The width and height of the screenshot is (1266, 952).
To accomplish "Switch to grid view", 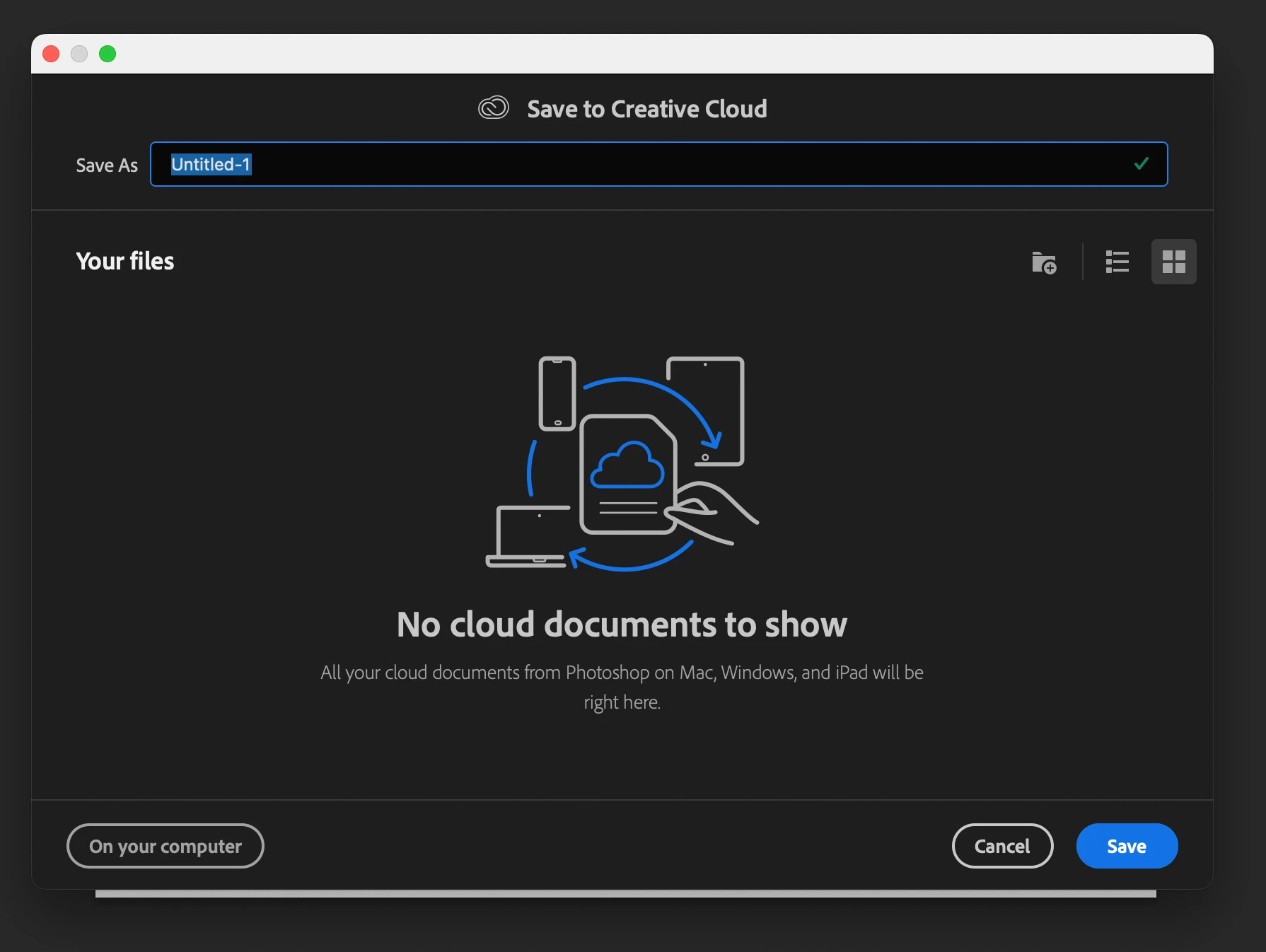I will pyautogui.click(x=1174, y=262).
